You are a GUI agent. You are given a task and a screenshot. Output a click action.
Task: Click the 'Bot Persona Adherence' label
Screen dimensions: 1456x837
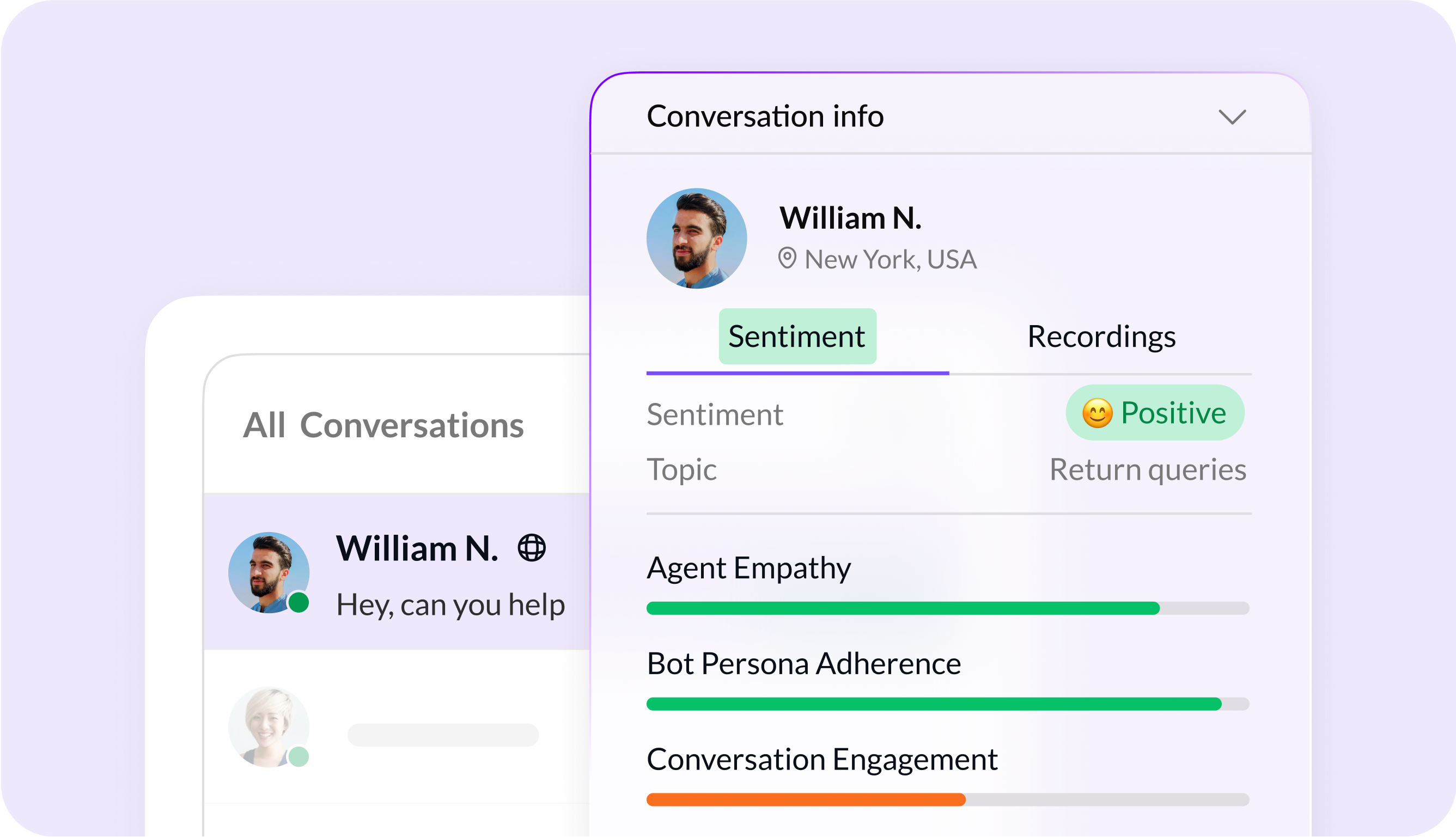(x=803, y=663)
